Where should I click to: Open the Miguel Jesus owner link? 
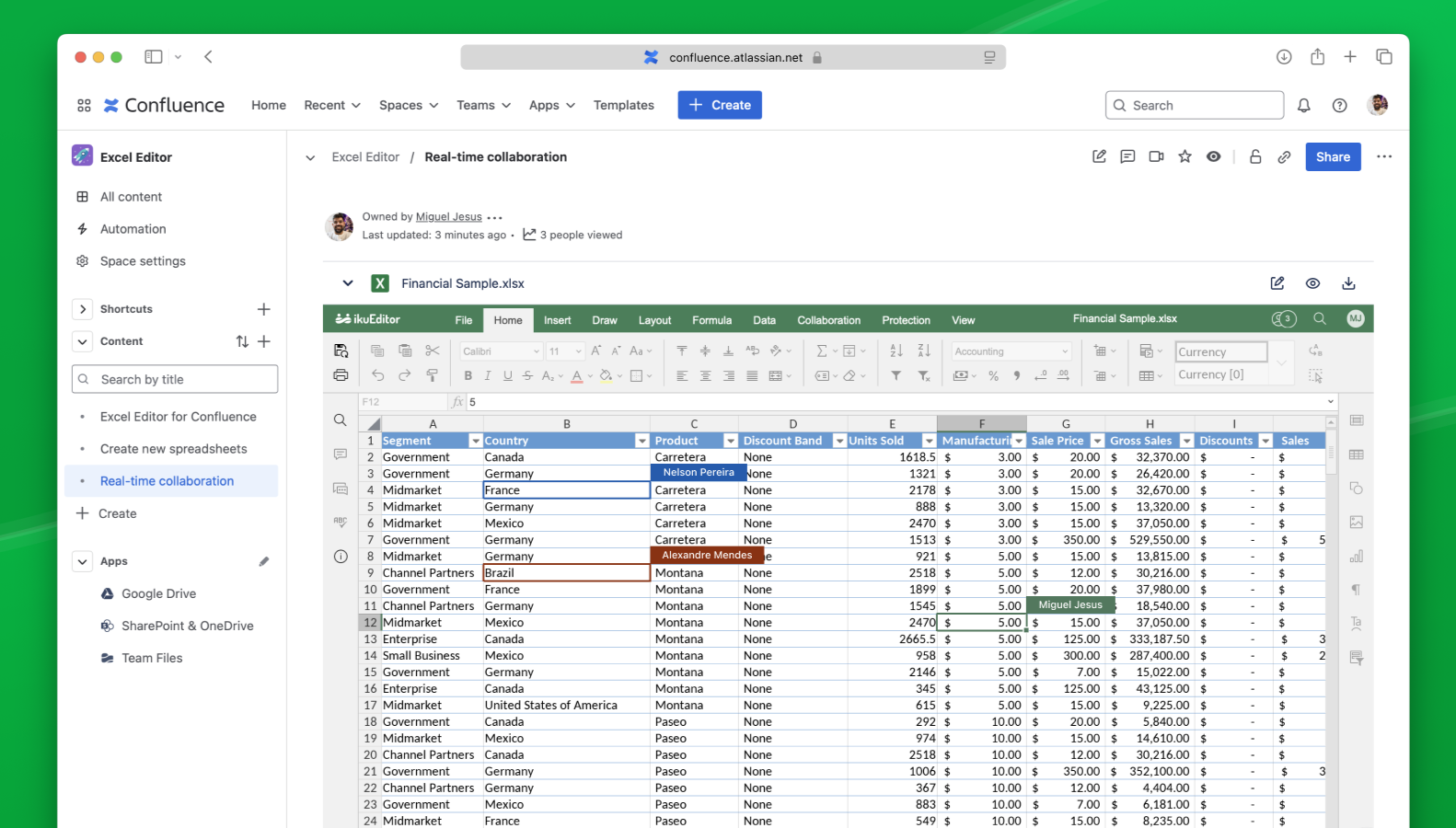(448, 217)
